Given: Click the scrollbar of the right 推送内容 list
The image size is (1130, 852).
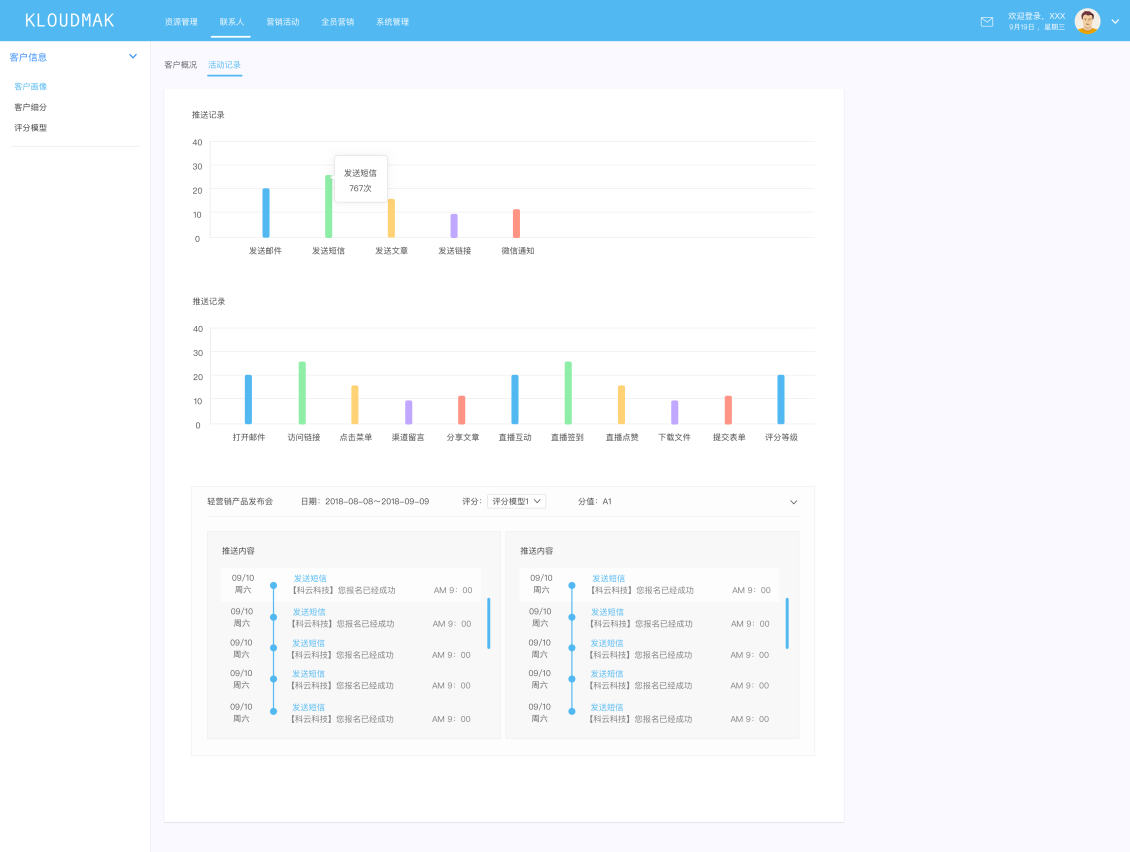Looking at the screenshot, I should point(787,624).
